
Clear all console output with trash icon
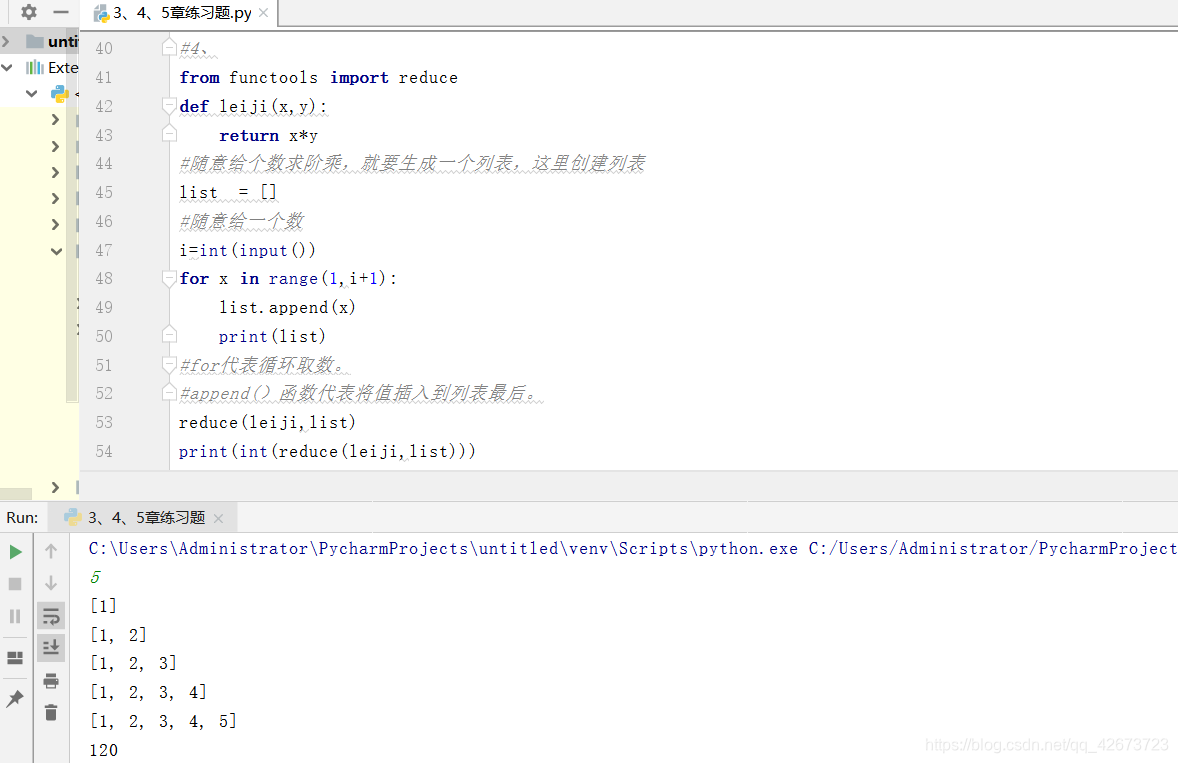[49, 712]
